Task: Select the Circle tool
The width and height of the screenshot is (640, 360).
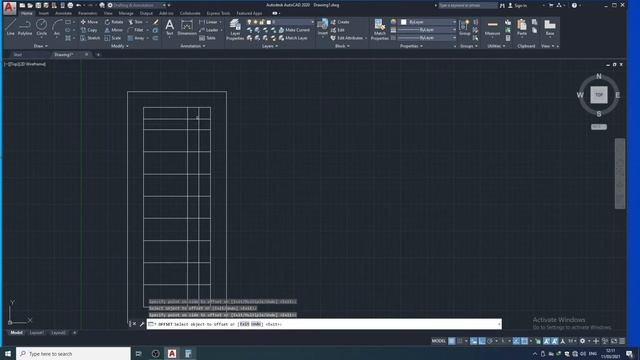Action: pyautogui.click(x=41, y=27)
